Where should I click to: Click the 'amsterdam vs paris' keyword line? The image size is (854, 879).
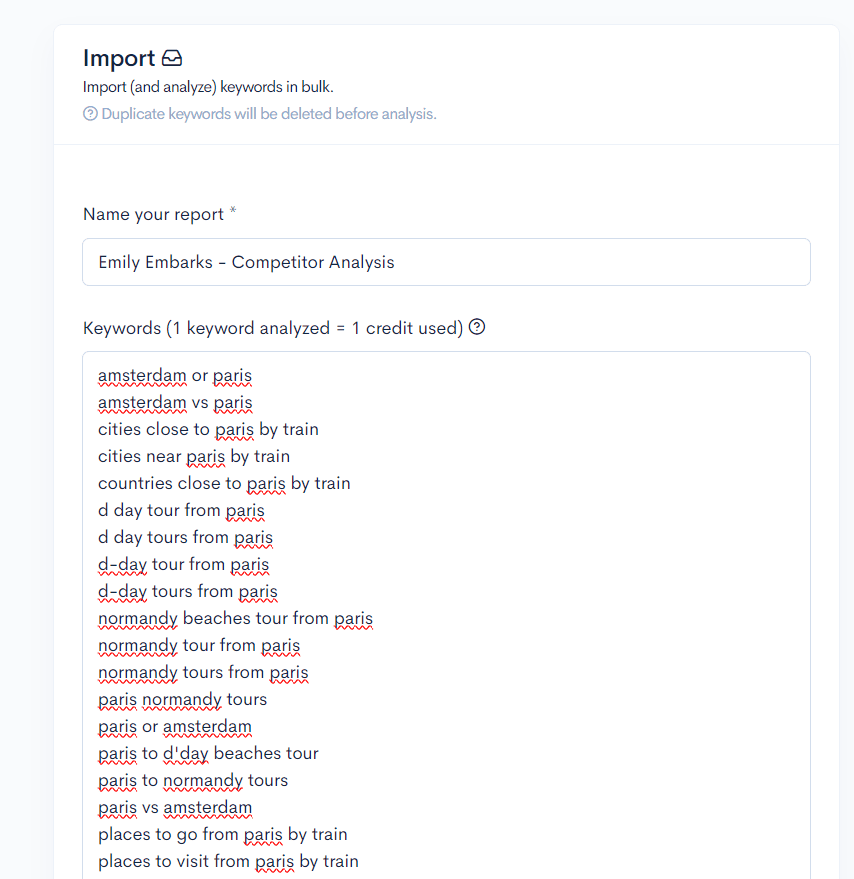(x=175, y=403)
